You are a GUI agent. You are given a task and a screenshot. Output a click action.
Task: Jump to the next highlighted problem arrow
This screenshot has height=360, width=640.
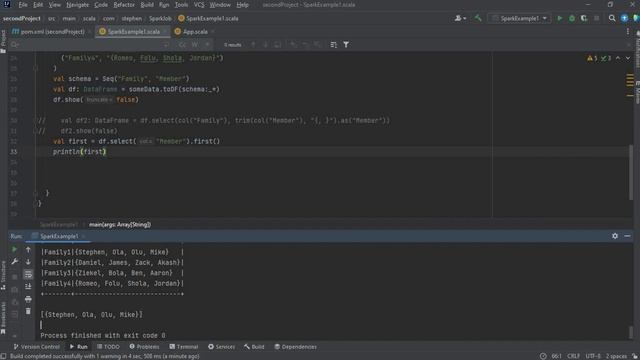point(628,58)
